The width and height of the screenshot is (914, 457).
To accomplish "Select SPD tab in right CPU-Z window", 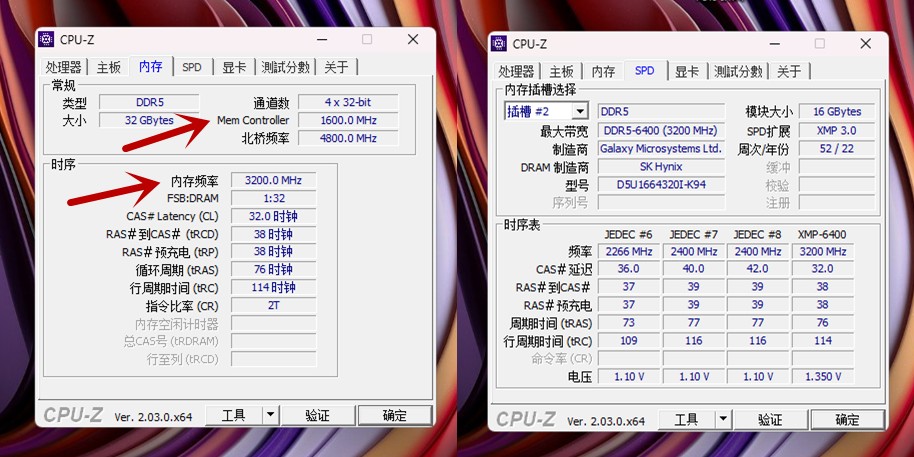I will coord(644,70).
